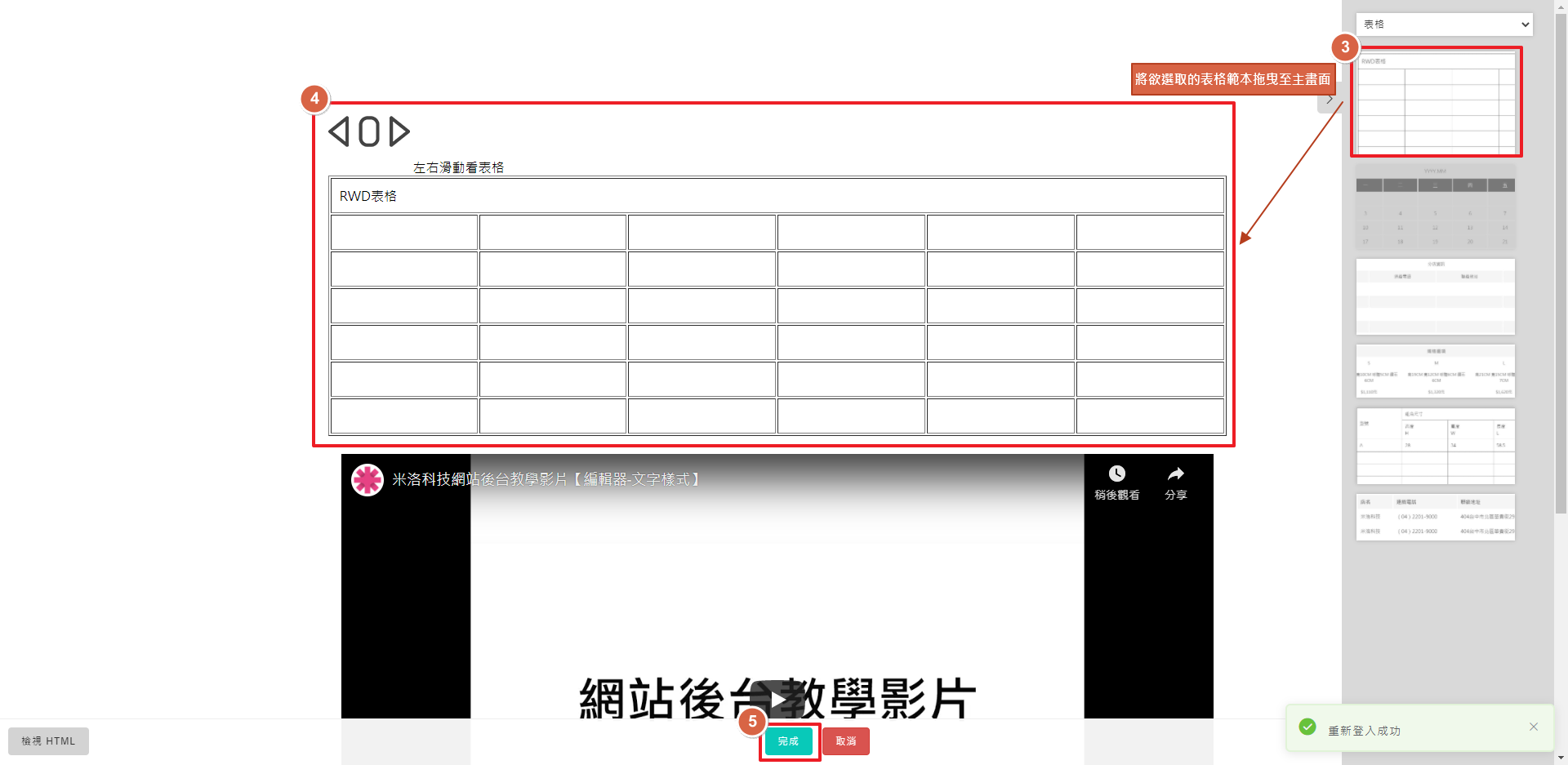The width and height of the screenshot is (1568, 765).
Task: Click the 稍後觀看 clock icon
Action: (1116, 474)
